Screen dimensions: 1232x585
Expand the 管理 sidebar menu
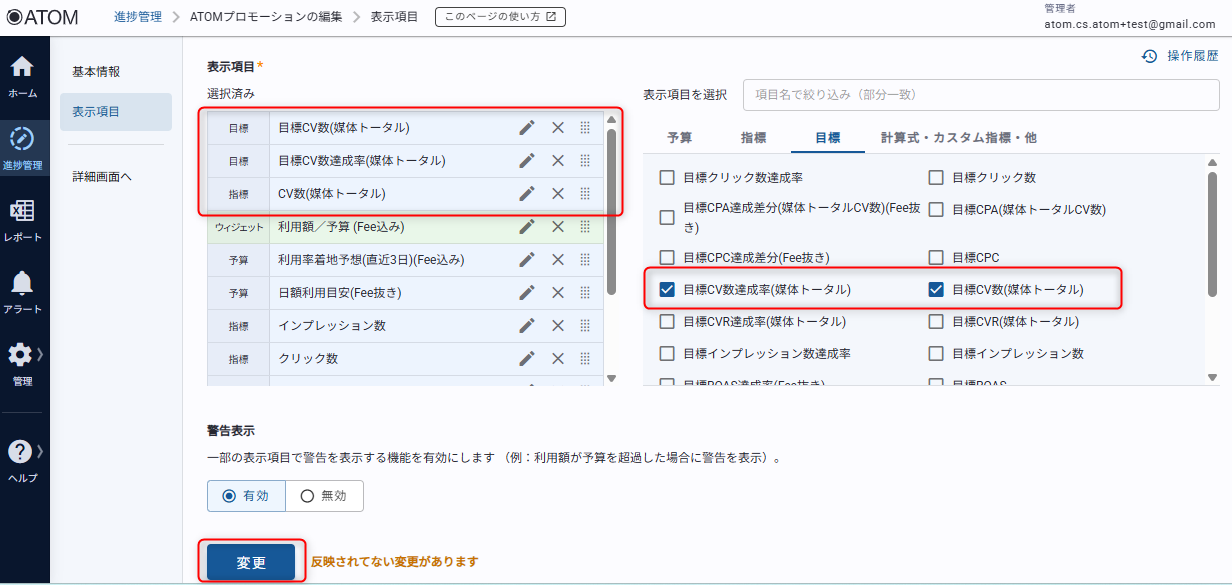click(x=22, y=357)
